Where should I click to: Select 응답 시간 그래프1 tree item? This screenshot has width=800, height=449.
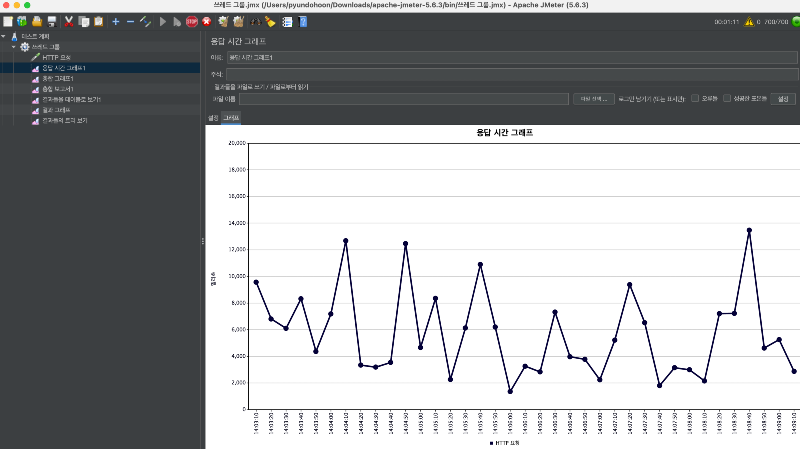pos(63,68)
